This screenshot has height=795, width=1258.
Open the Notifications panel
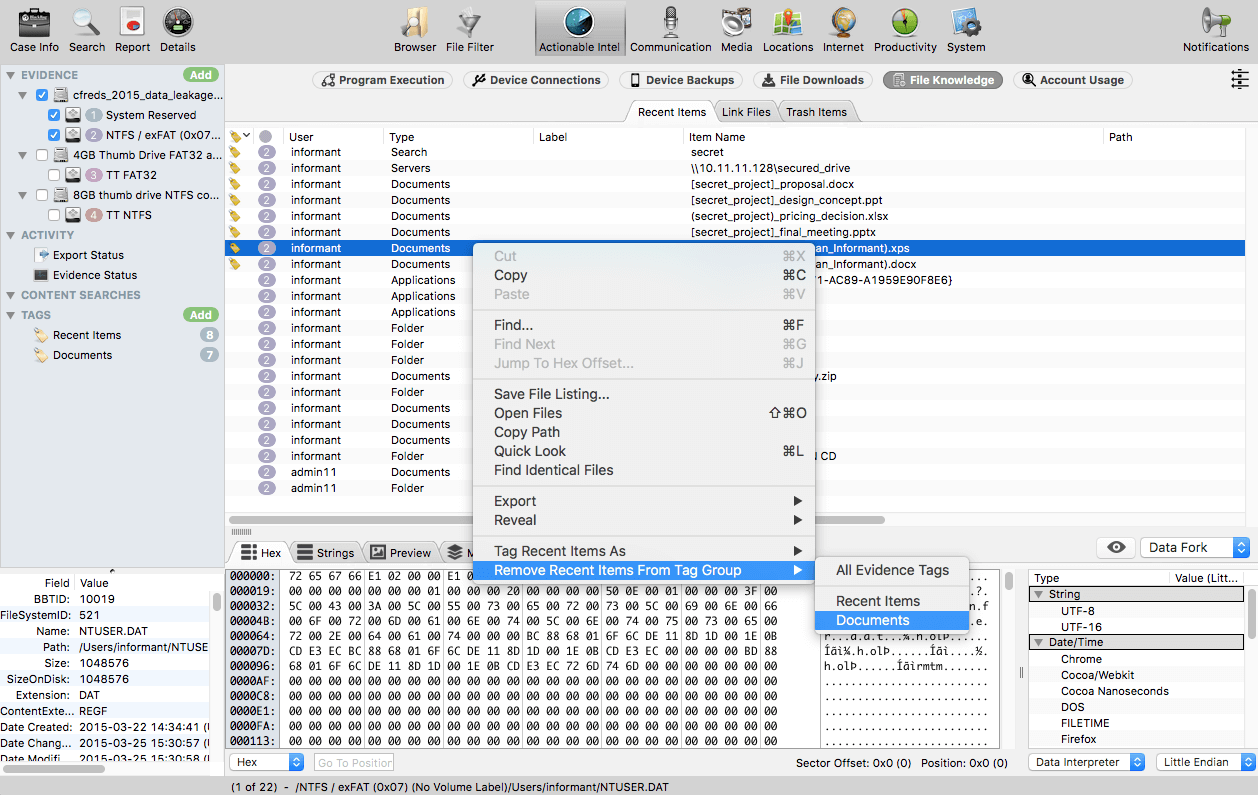[1215, 28]
